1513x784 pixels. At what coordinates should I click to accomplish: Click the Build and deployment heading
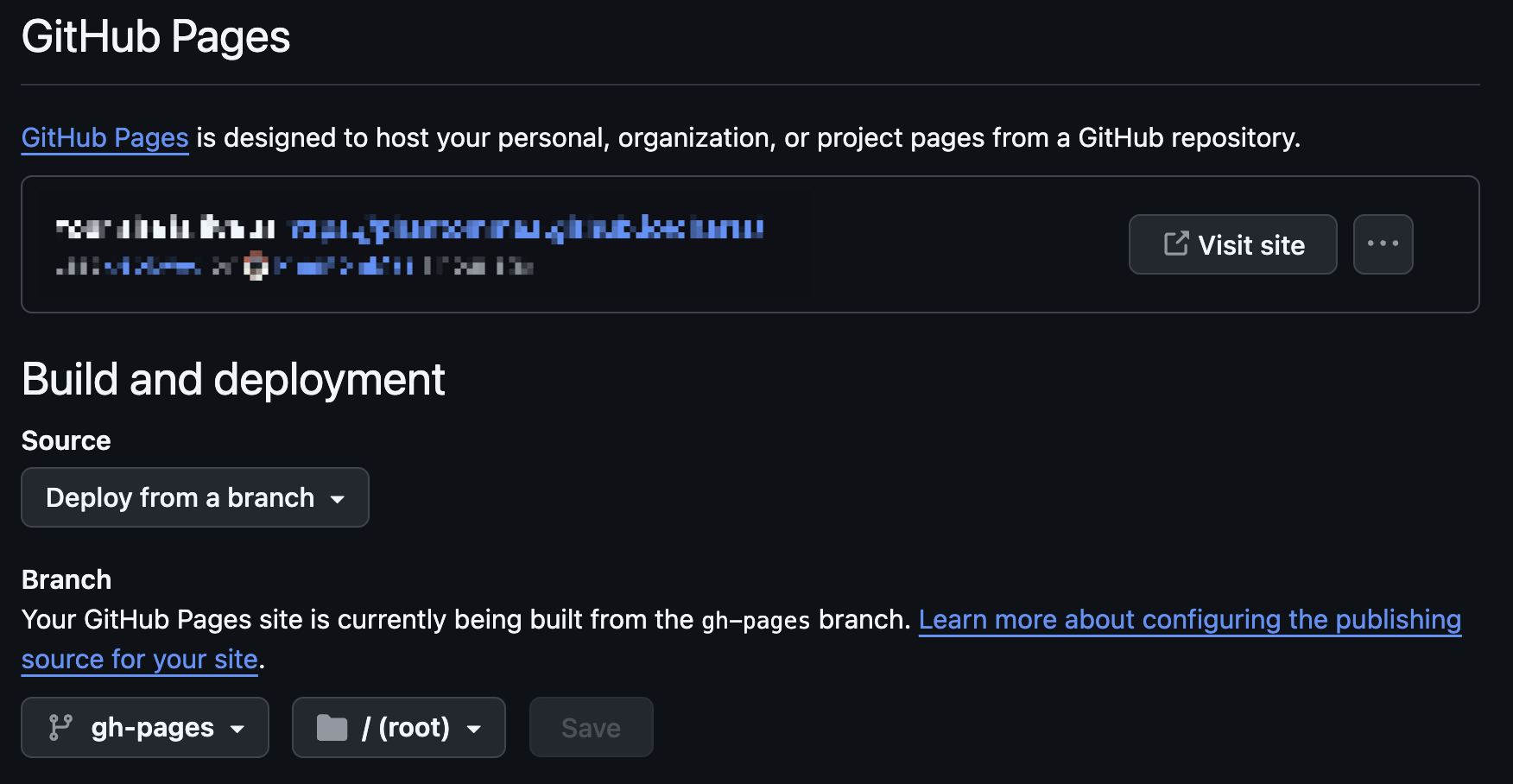[x=233, y=379]
